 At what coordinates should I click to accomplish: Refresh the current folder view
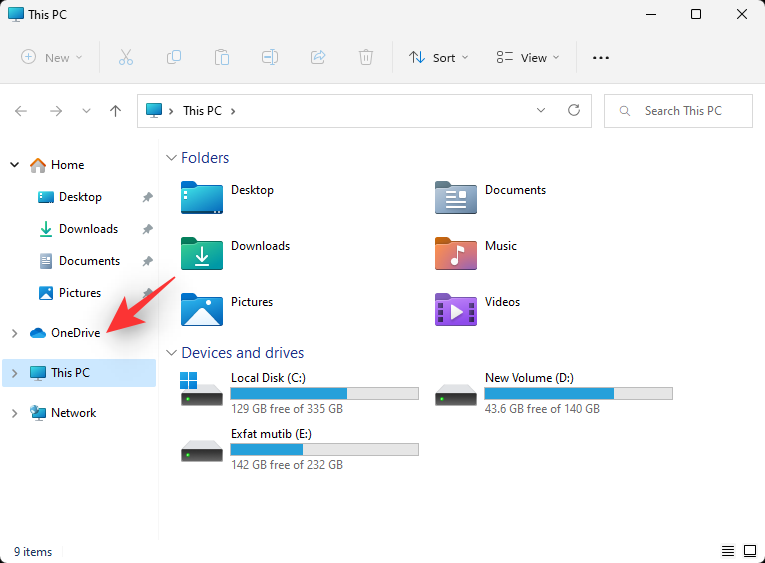coord(573,111)
